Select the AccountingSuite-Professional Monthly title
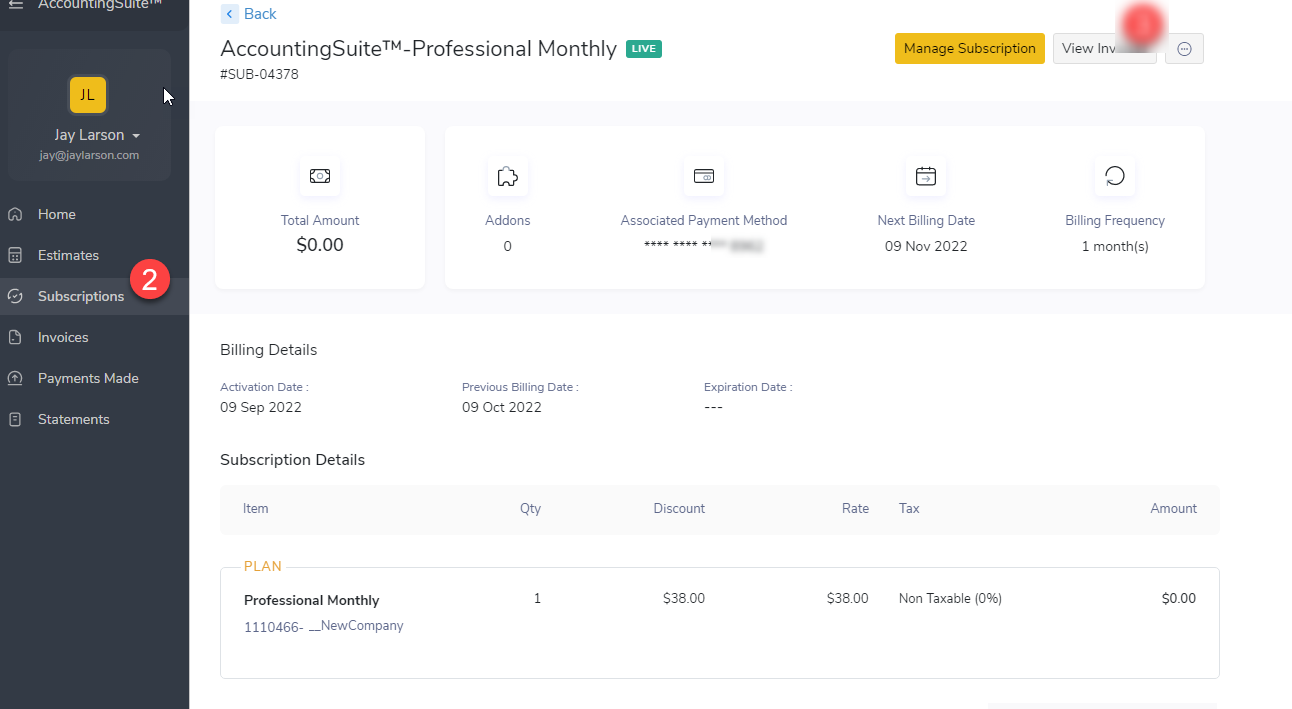The height and width of the screenshot is (709, 1292). [x=418, y=48]
